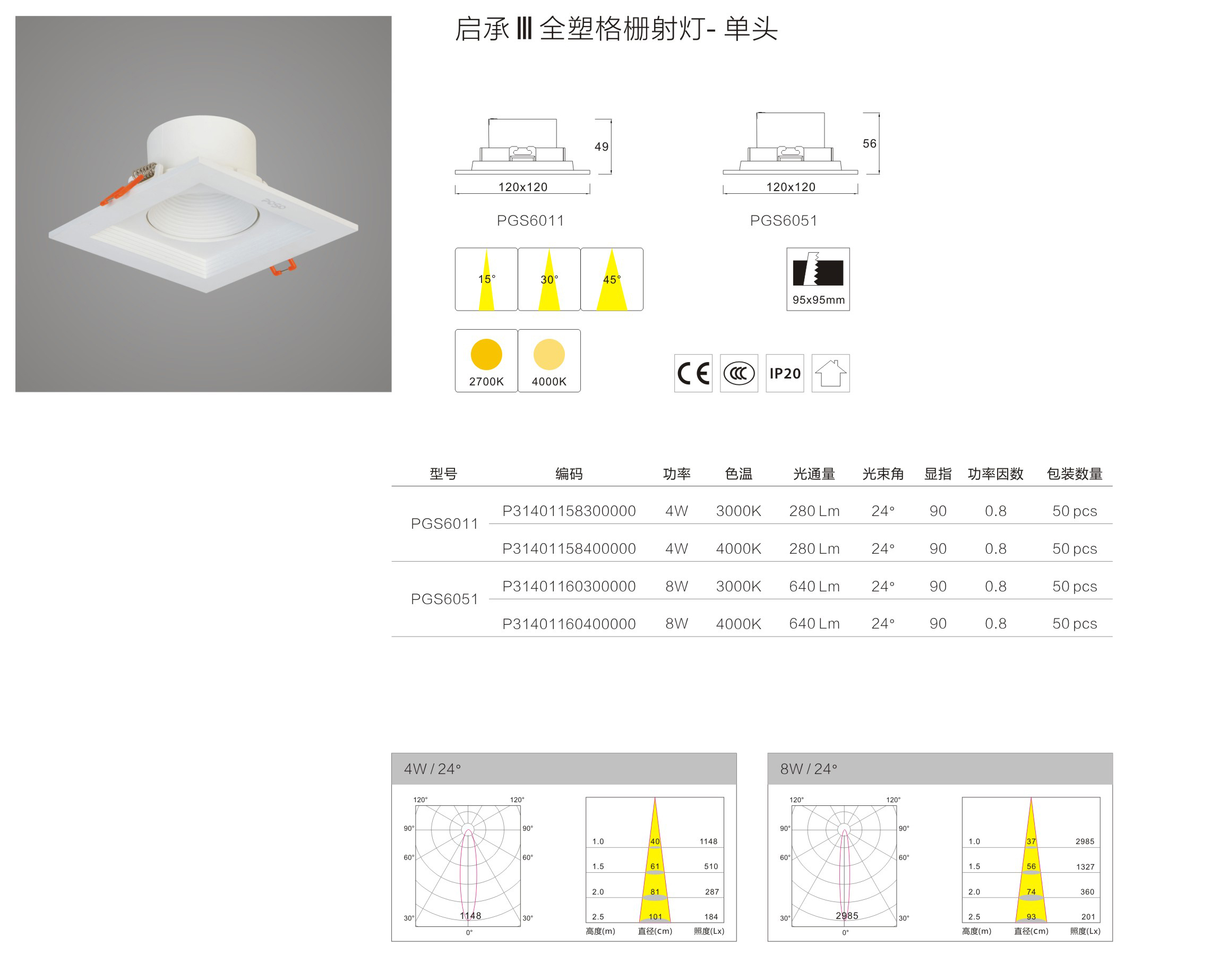Click the 95x95mm cutout size icon
The image size is (1219, 980).
818,279
